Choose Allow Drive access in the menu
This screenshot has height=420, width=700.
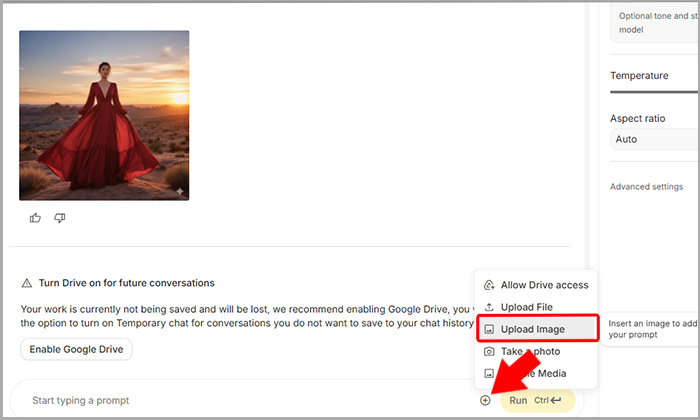(544, 285)
